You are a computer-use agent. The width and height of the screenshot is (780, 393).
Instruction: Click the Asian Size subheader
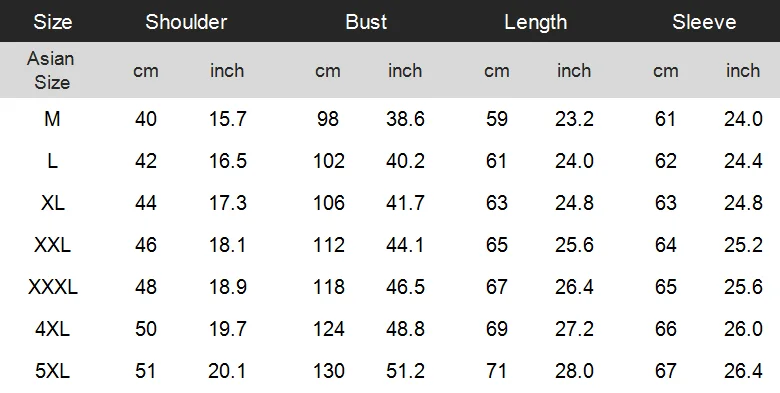pyautogui.click(x=51, y=70)
